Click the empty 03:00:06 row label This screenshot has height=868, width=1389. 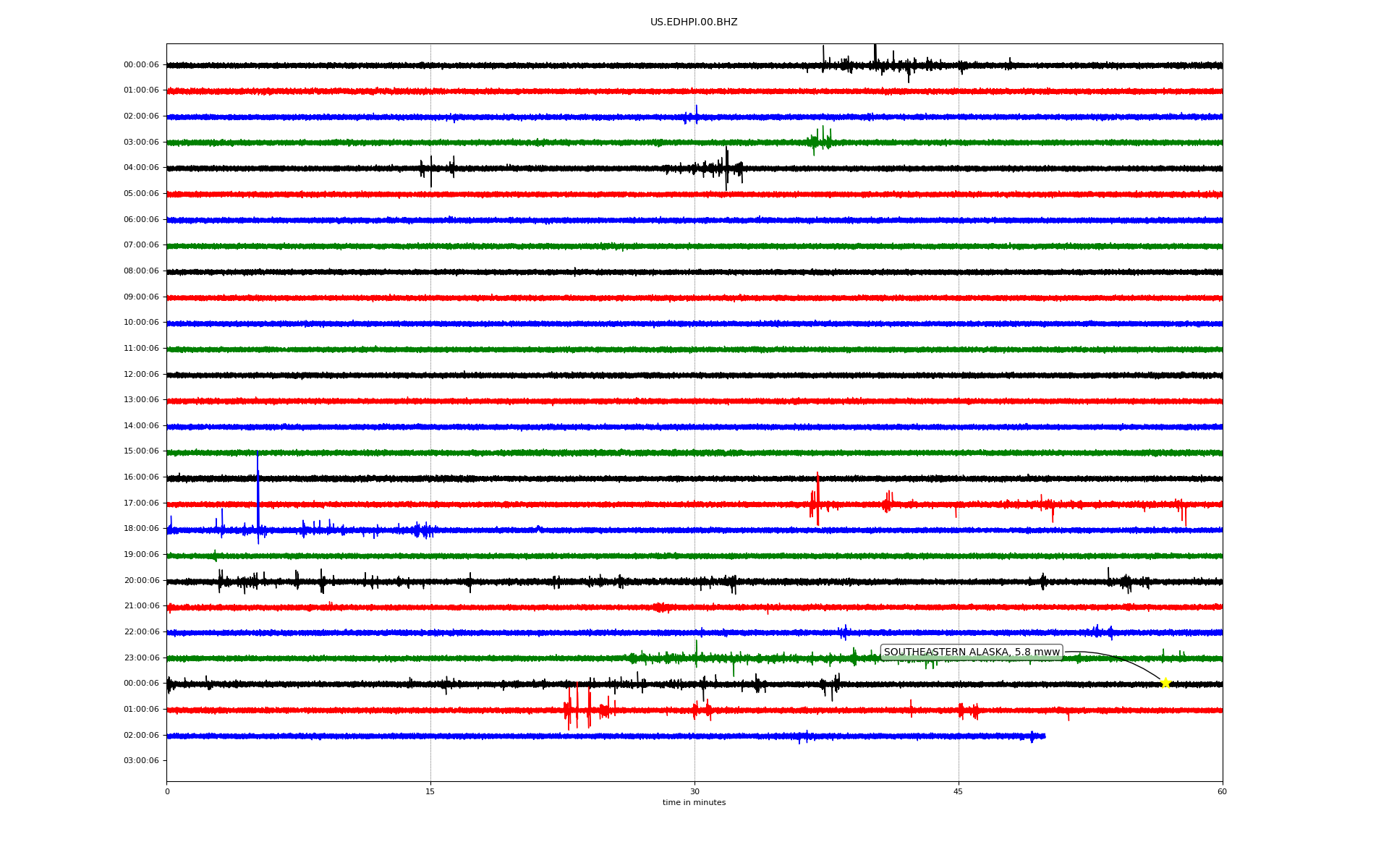coord(141,761)
